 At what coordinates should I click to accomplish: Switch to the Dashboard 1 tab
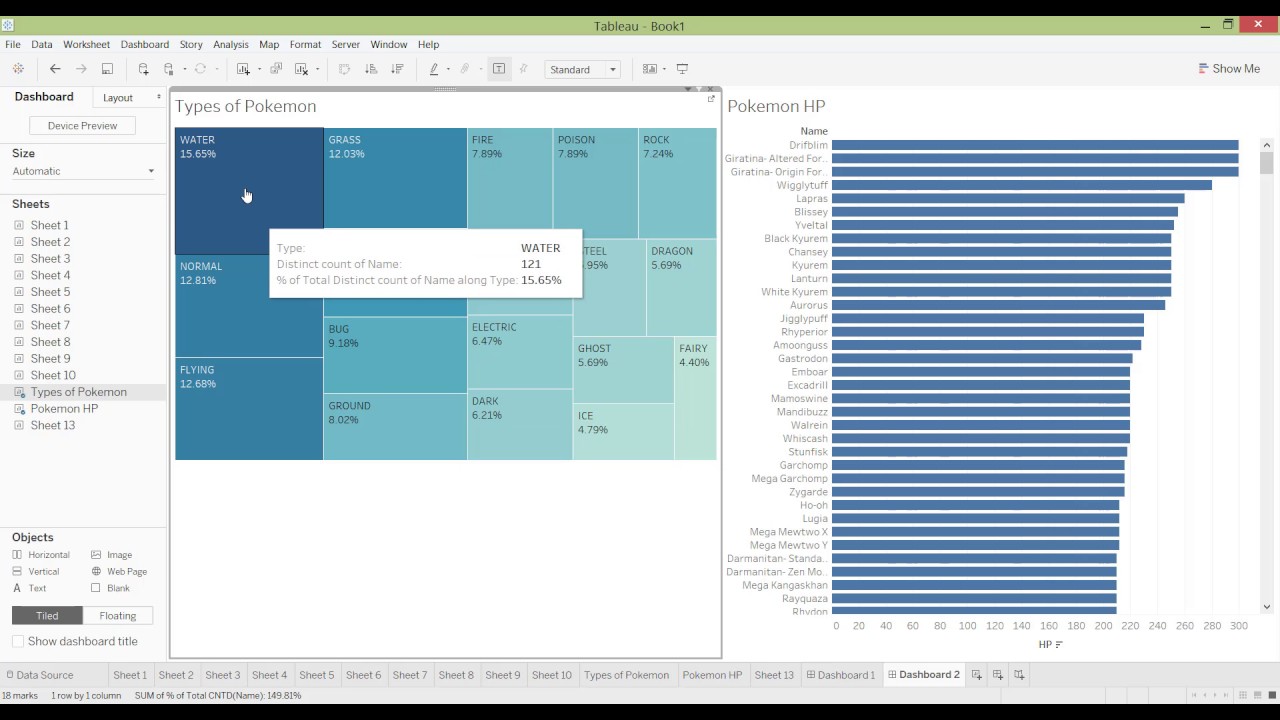[841, 675]
